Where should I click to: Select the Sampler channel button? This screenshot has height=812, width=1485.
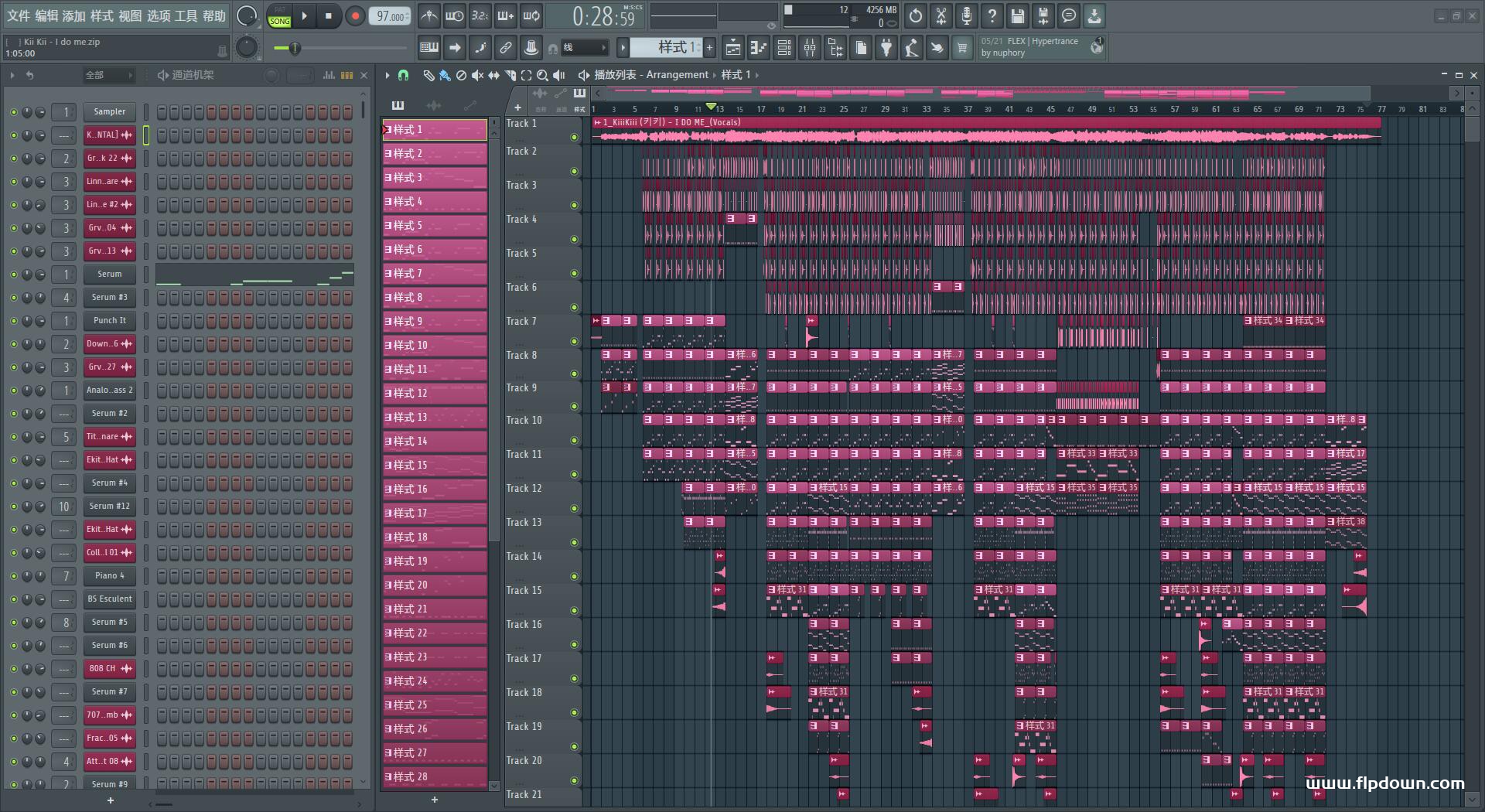click(x=109, y=112)
